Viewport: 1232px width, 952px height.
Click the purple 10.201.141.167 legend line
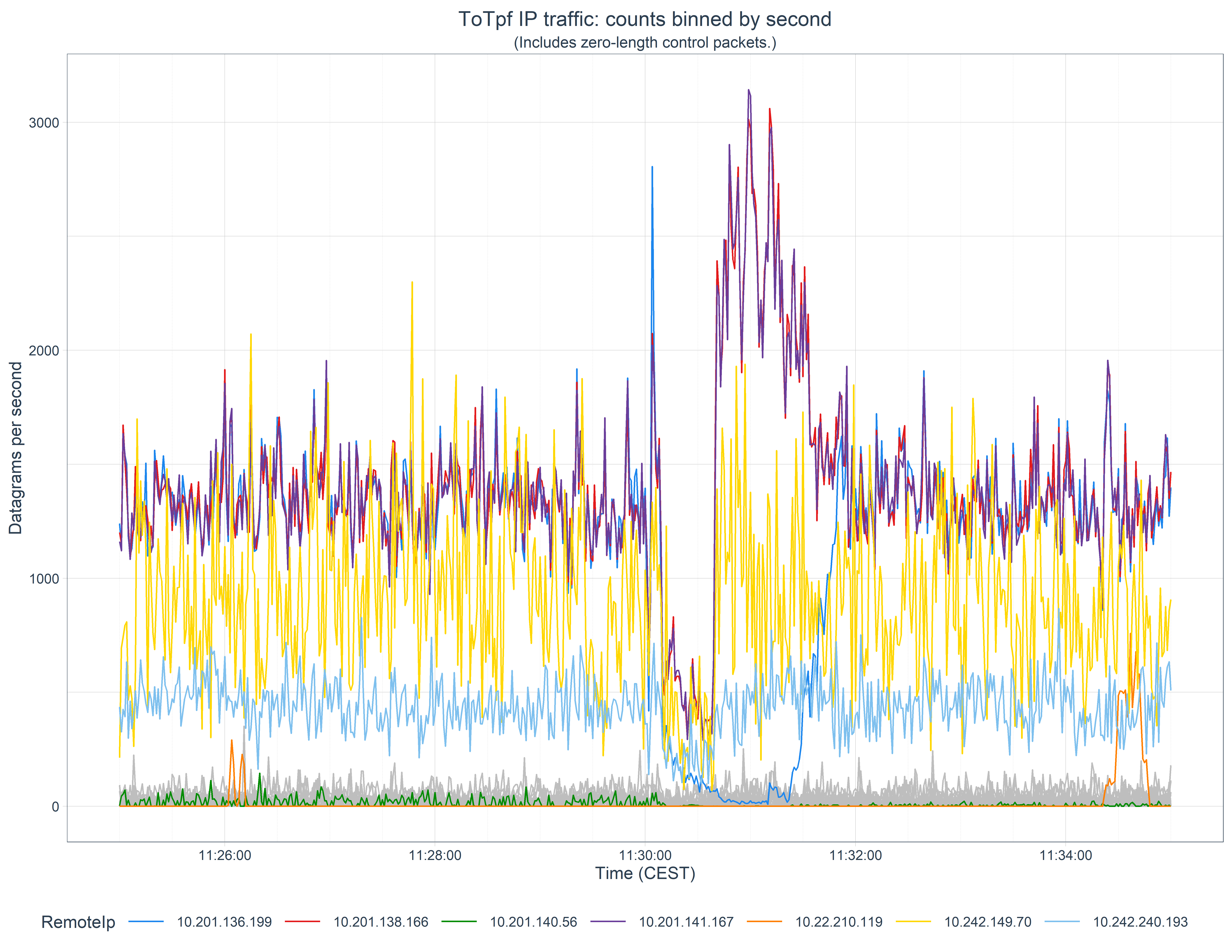608,922
